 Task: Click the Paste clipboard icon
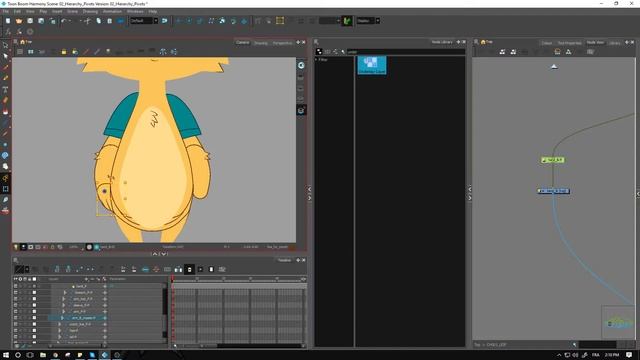click(x=109, y=21)
